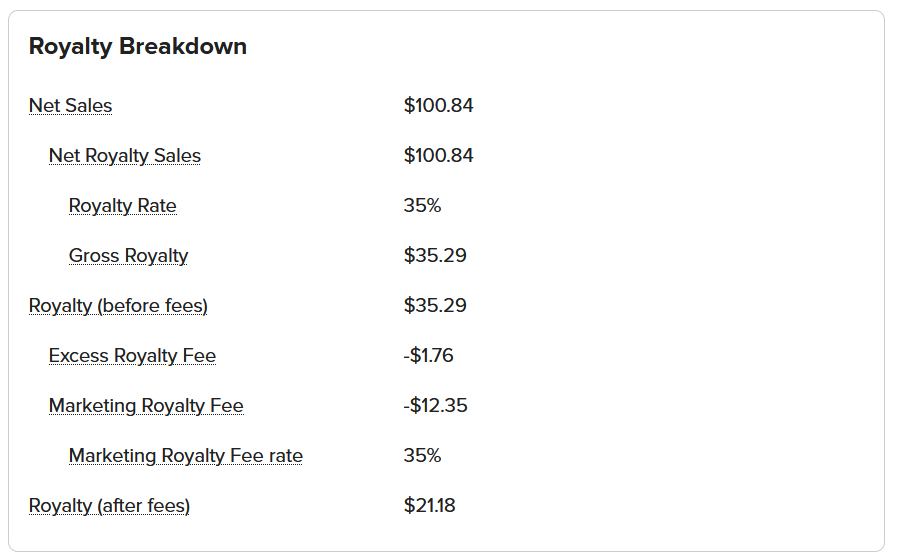Click Royalty (after fees) label
This screenshot has width=897, height=560.
click(109, 506)
